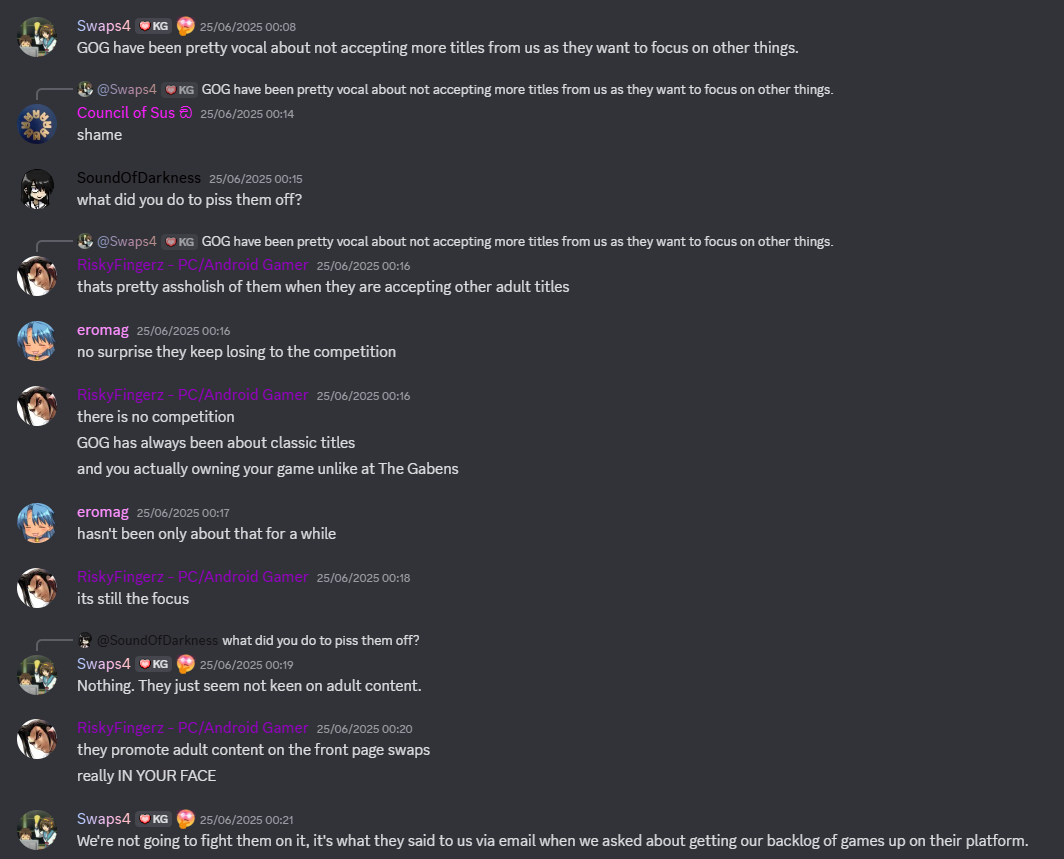Jump to quoted 'what did you do to piss them off?' reply

[x=321, y=641]
